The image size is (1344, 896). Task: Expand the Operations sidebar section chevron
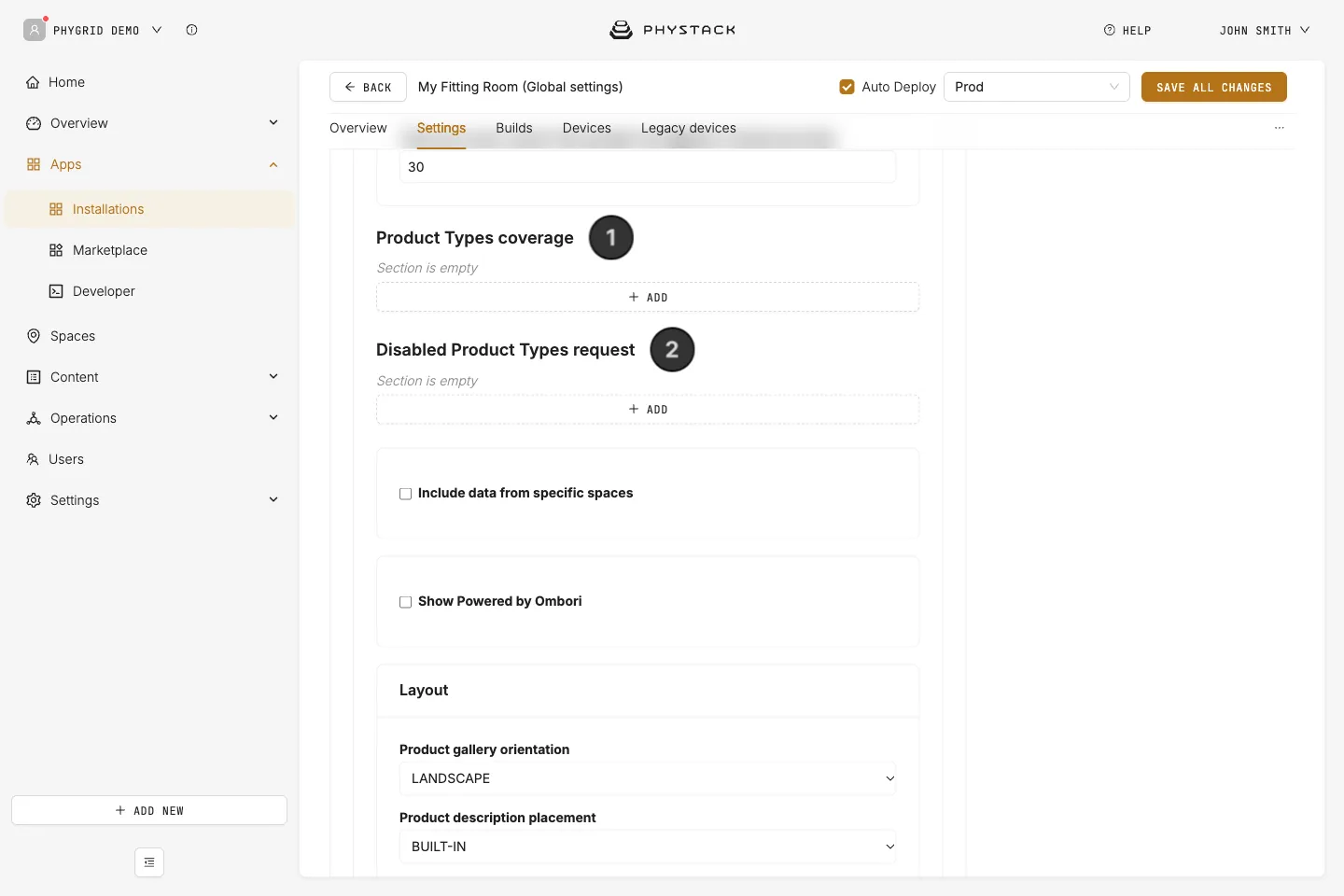[273, 417]
